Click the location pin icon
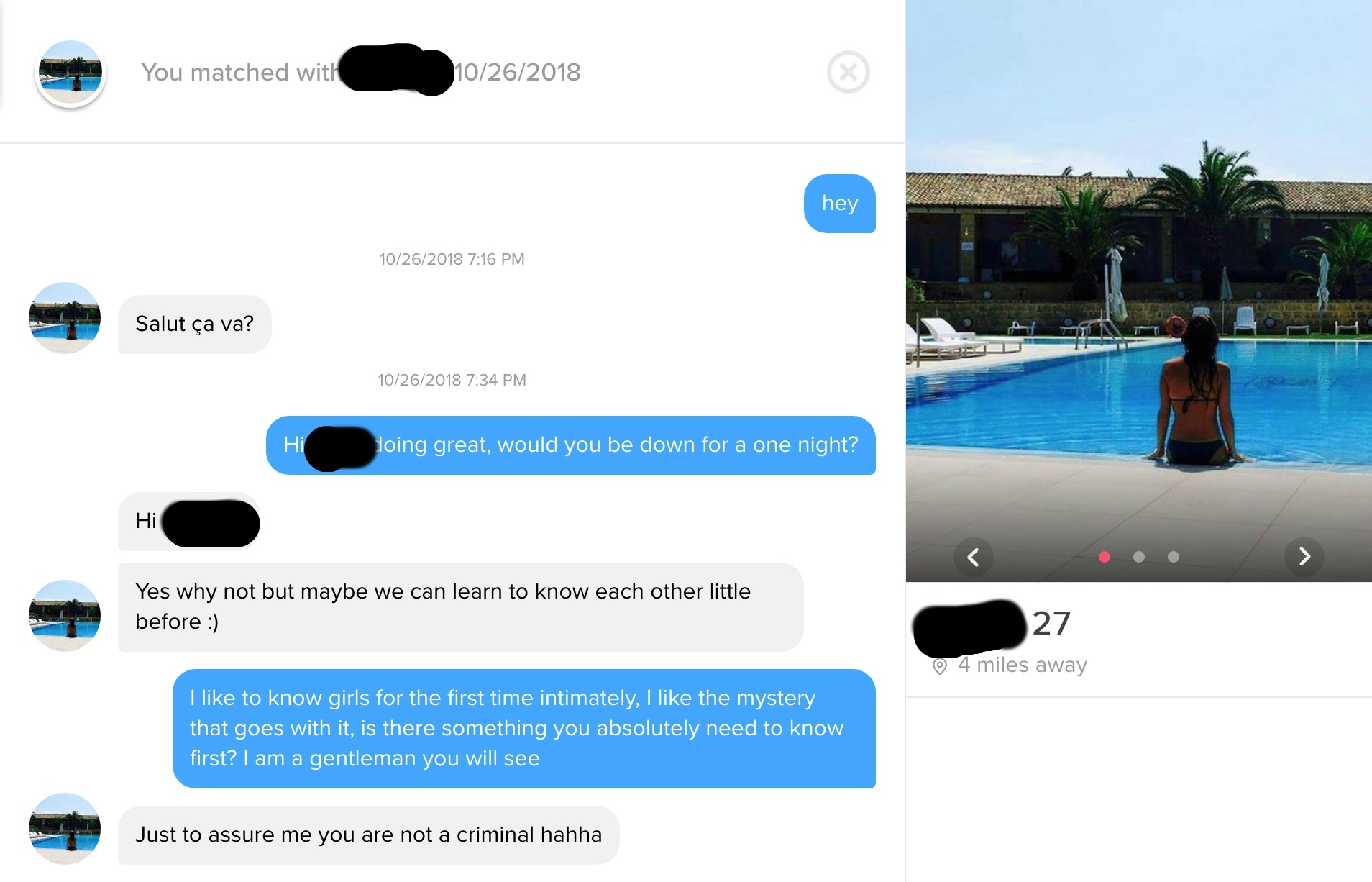This screenshot has width=1372, height=882. [x=939, y=667]
